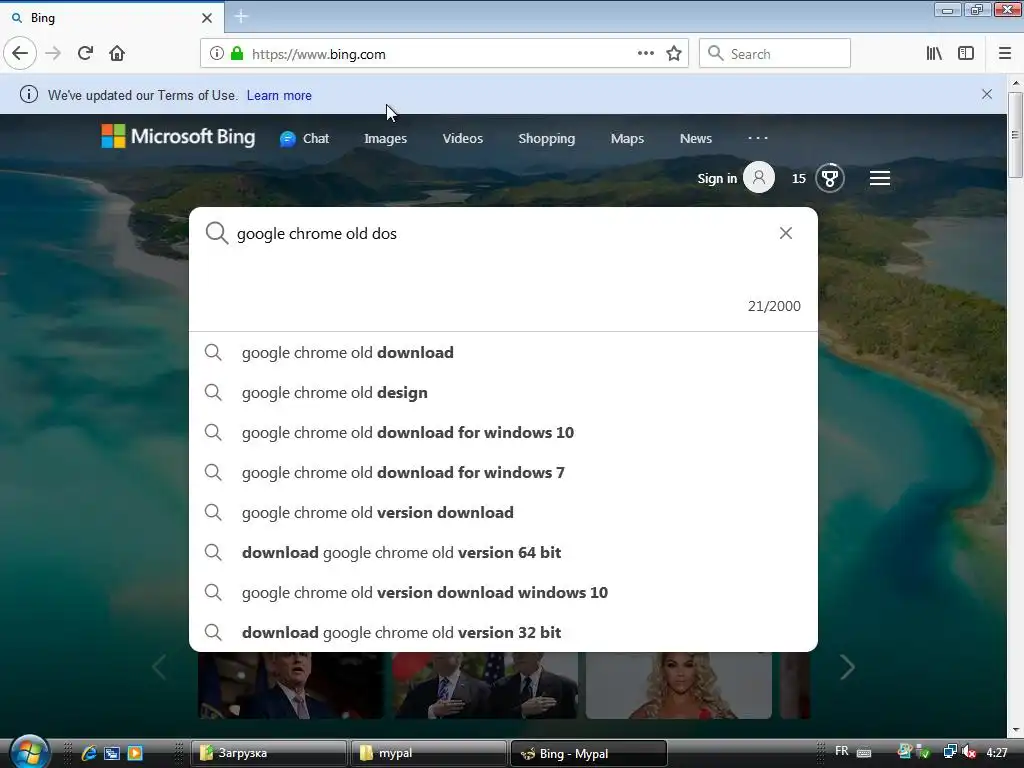The height and width of the screenshot is (768, 1024).
Task: Pick suggestion old download for windows 10
Action: click(x=503, y=432)
